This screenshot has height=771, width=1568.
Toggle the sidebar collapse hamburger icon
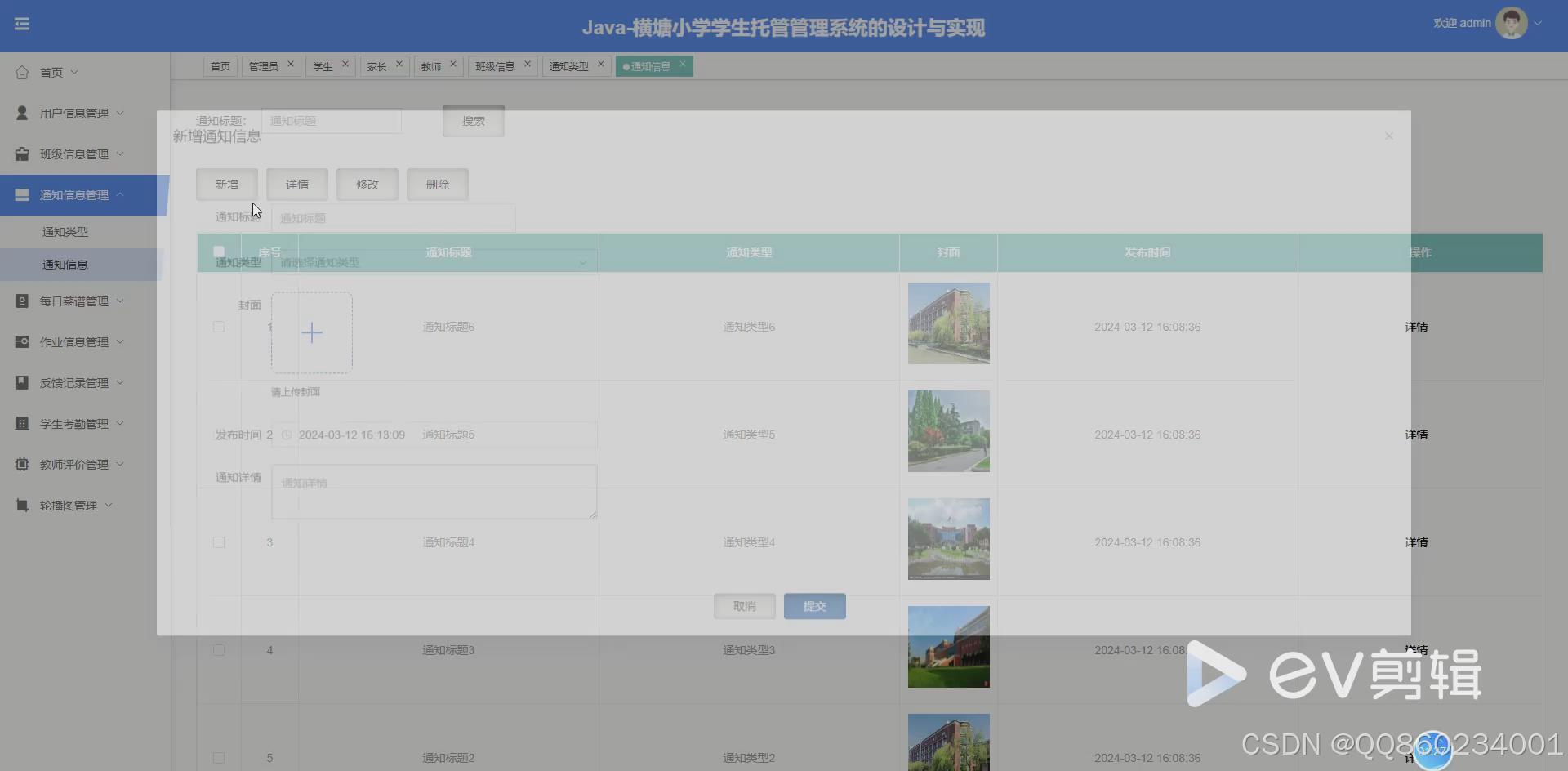coord(22,24)
